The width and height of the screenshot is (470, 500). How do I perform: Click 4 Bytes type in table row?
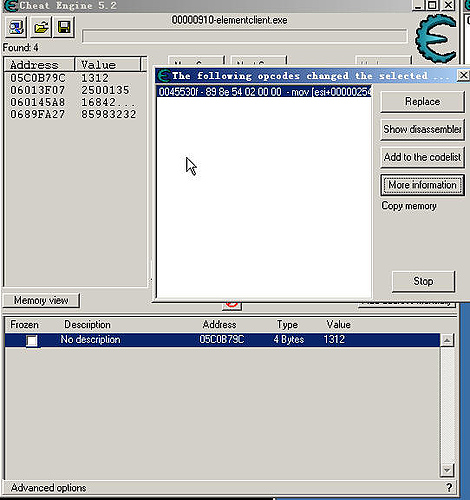[289, 339]
